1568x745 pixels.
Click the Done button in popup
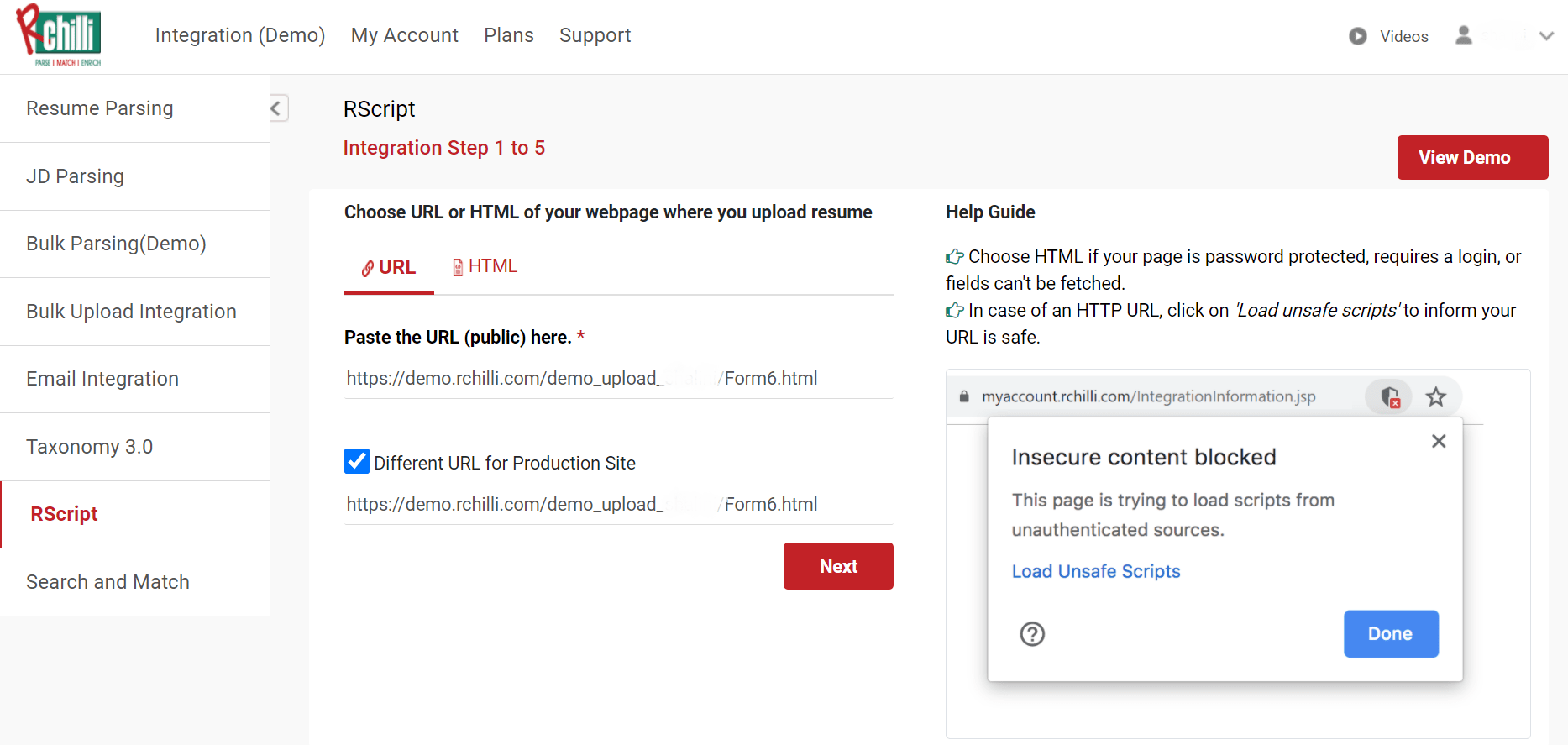coord(1391,634)
